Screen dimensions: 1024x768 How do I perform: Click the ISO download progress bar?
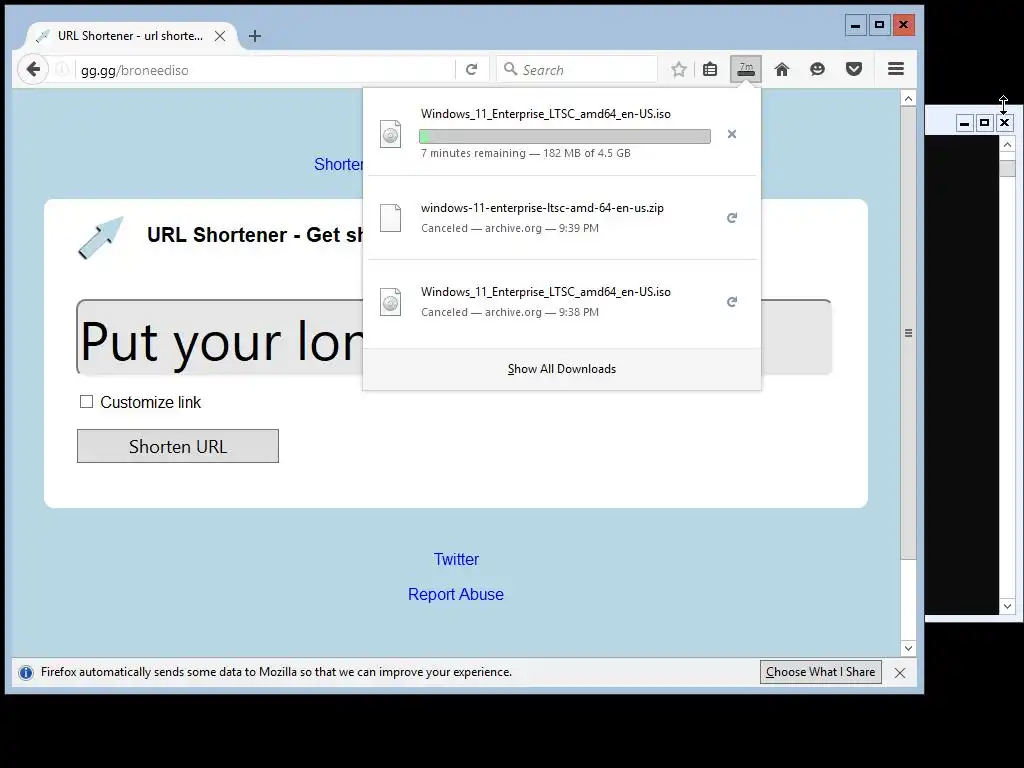coord(565,136)
